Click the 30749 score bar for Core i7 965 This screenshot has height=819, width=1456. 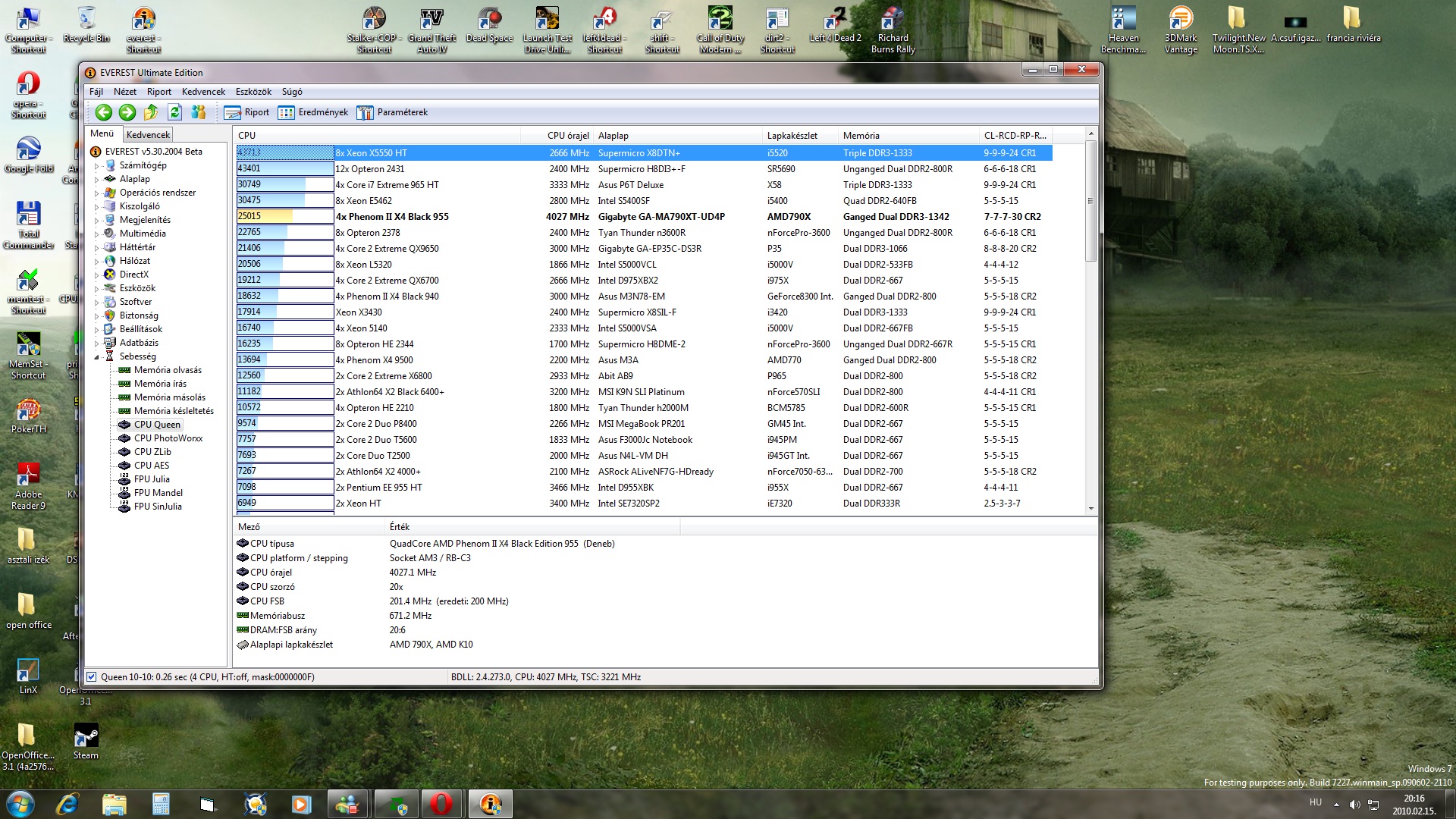pyautogui.click(x=284, y=184)
